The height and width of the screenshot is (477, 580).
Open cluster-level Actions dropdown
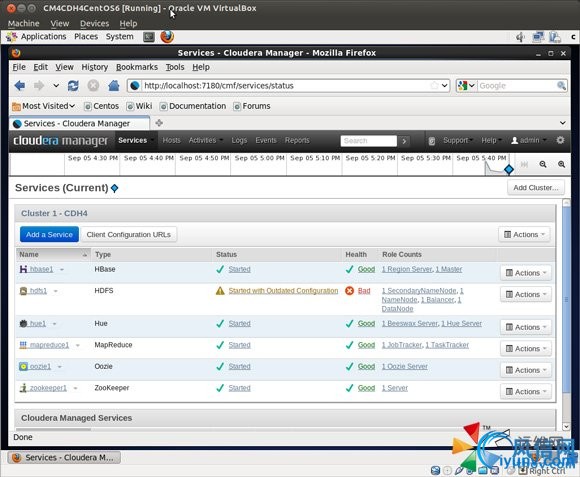(524, 234)
